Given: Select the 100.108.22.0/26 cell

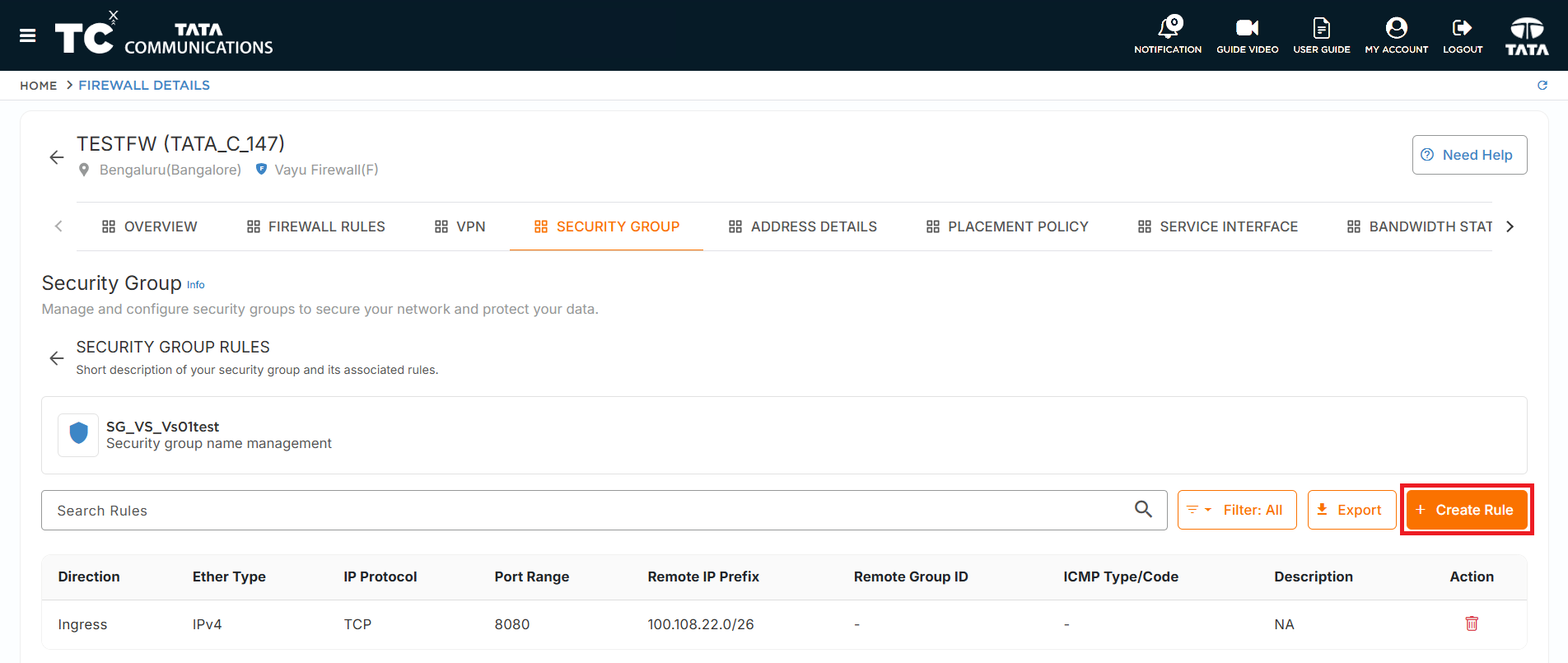Looking at the screenshot, I should [701, 624].
